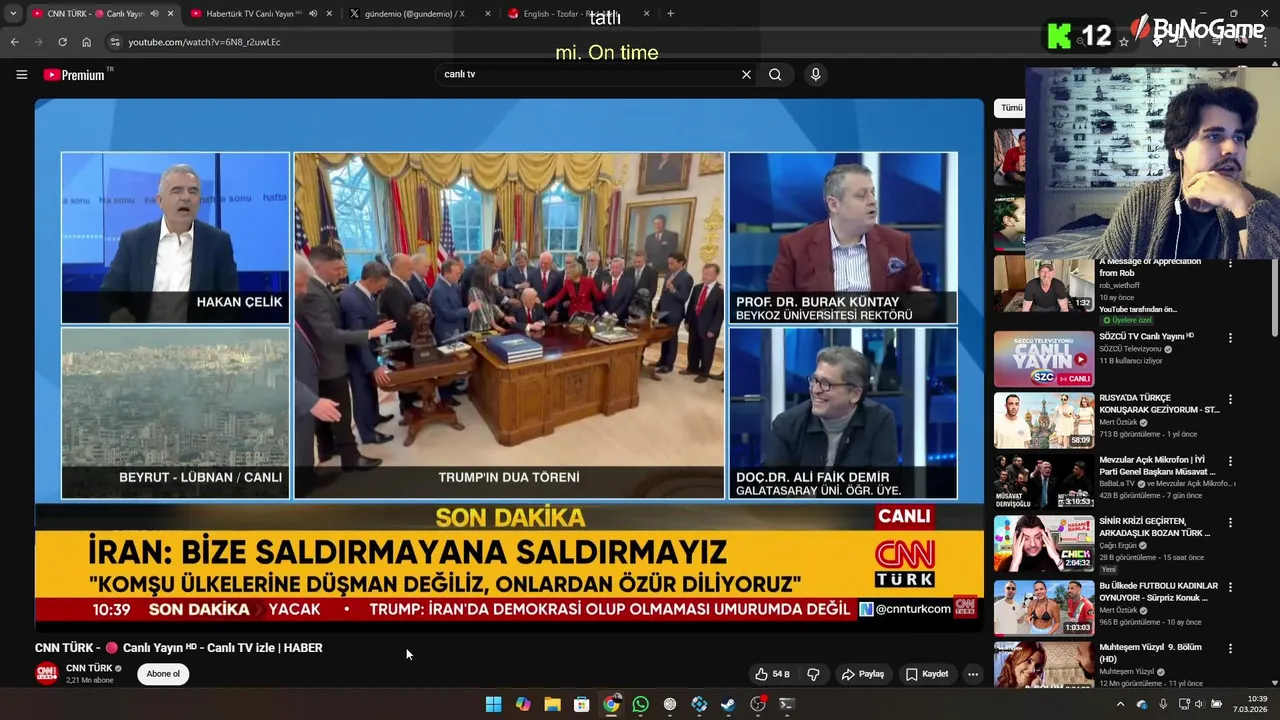Open a new browser tab
The width and height of the screenshot is (1280, 720).
pyautogui.click(x=670, y=14)
